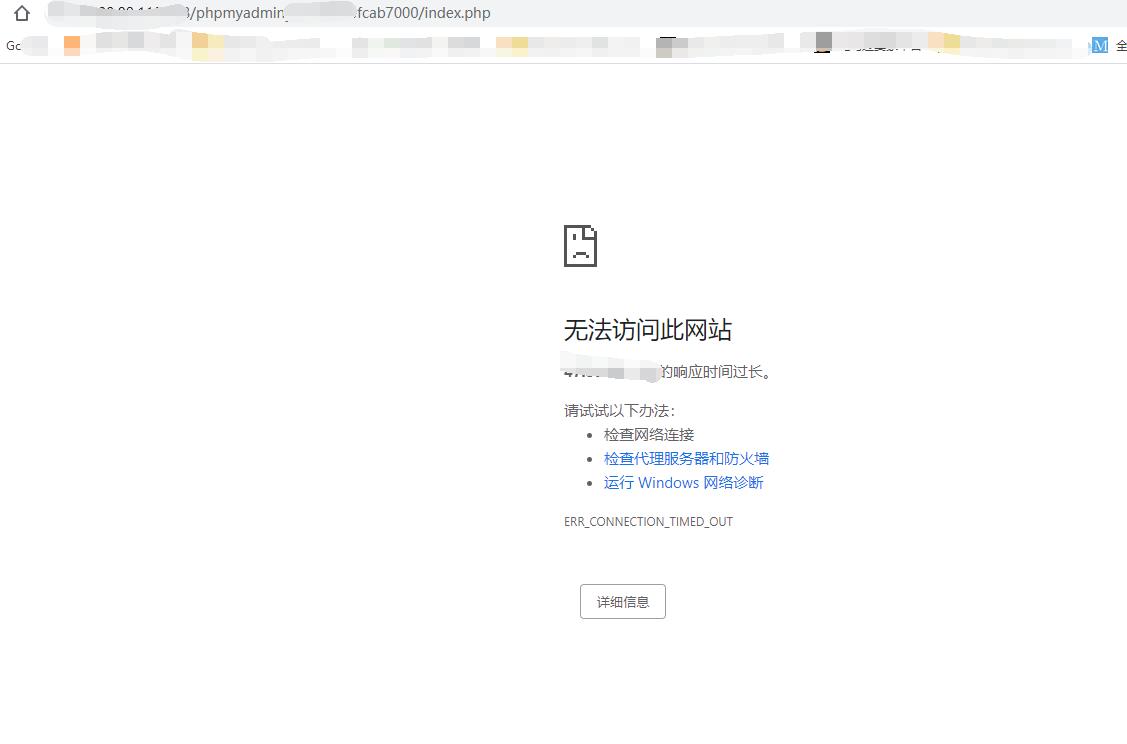Click the second orange-yellow bookmark icon from left
Image resolution: width=1127 pixels, height=744 pixels.
pyautogui.click(x=200, y=45)
